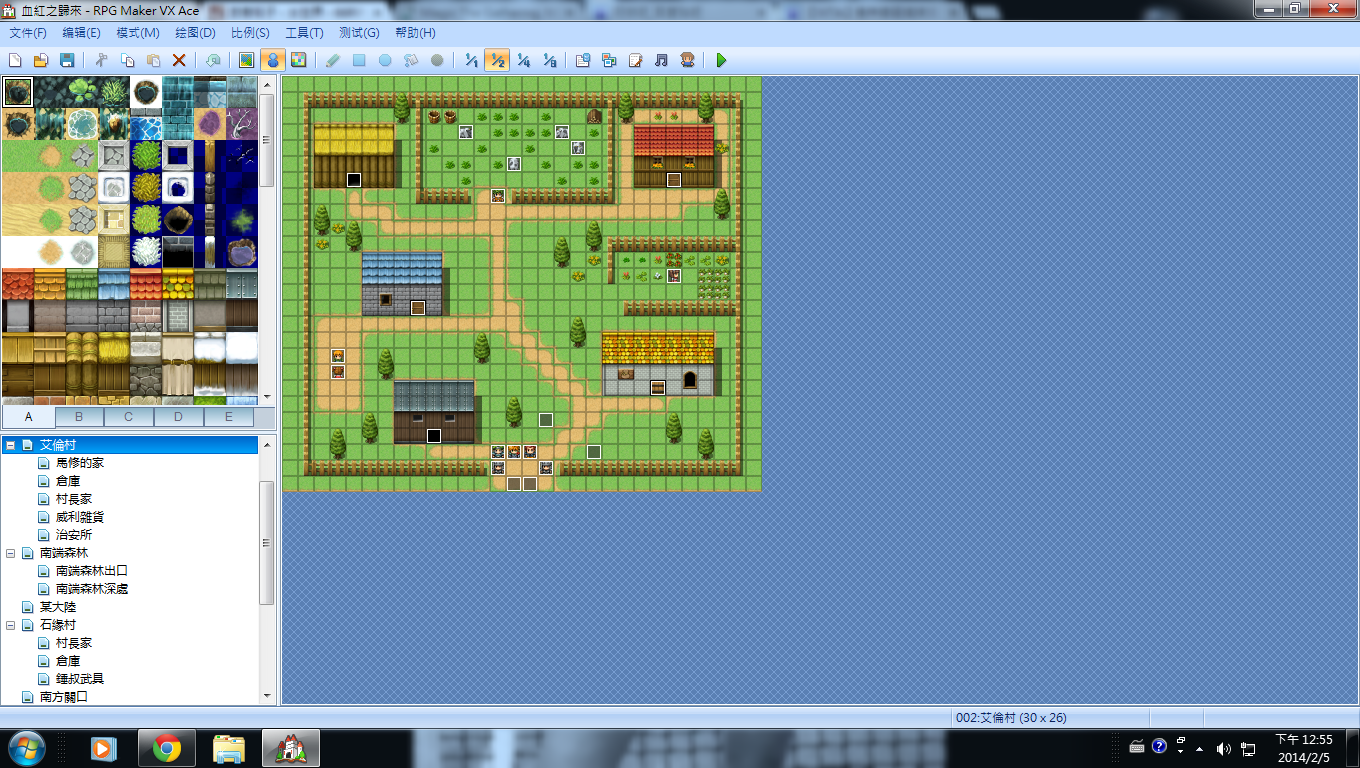Open the 模式(M) menu
Viewport: 1360px width, 768px height.
pos(138,33)
